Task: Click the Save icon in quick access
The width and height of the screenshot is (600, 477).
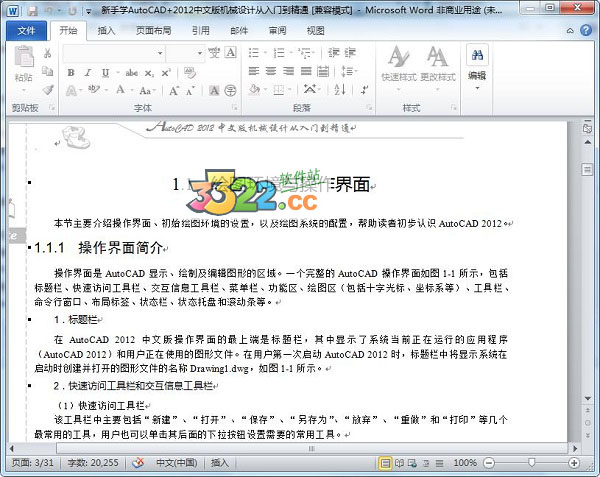Action: pyautogui.click(x=33, y=11)
